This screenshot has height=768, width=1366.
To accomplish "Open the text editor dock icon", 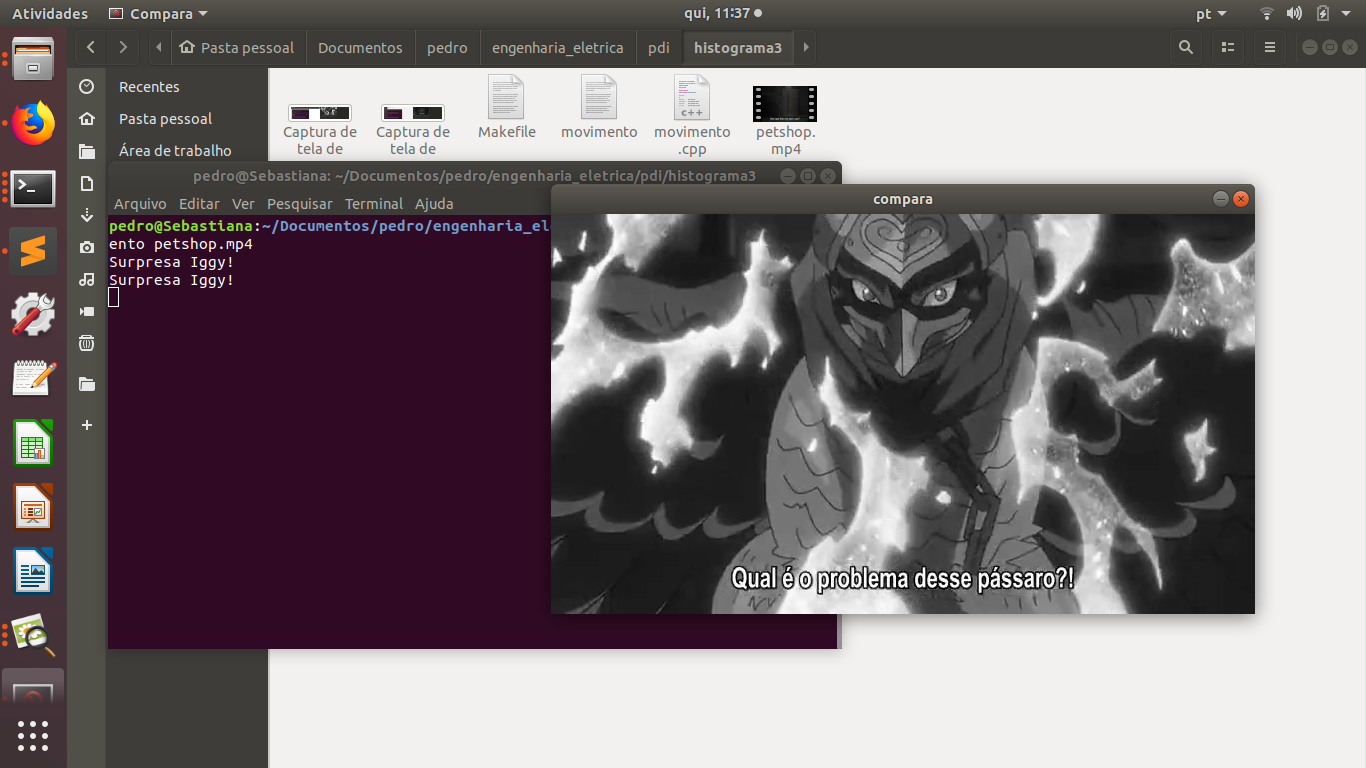I will pyautogui.click(x=33, y=379).
